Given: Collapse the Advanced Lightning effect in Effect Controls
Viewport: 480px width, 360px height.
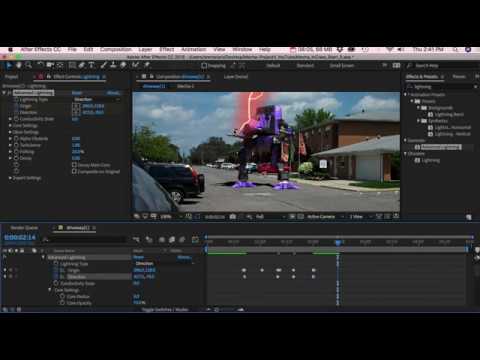Looking at the screenshot, I should click(x=4, y=93).
